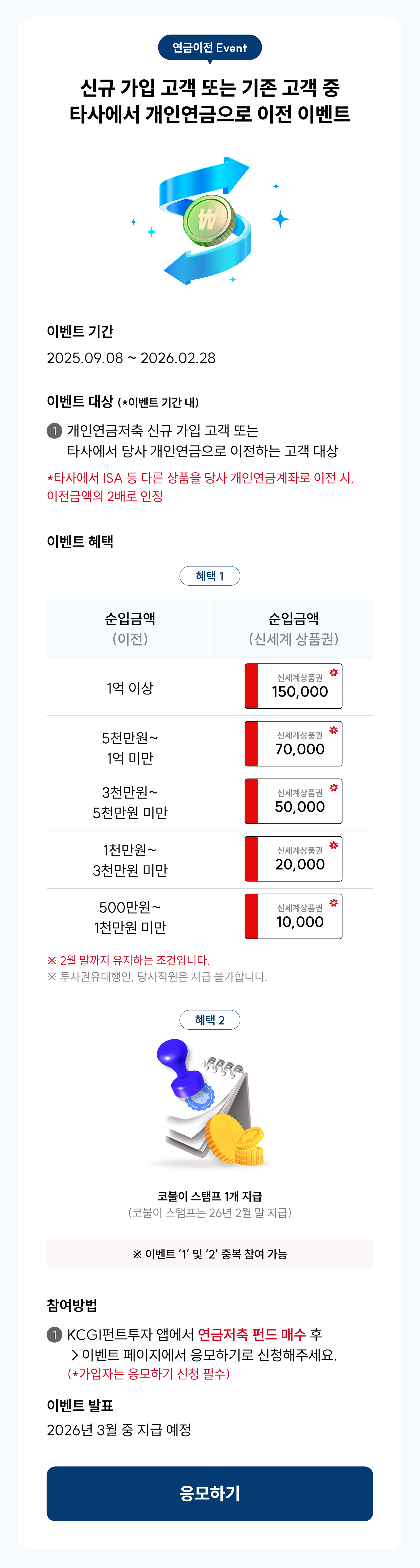Click the 70,000 신세계상품권 voucher
420x1568 pixels.
(x=293, y=743)
